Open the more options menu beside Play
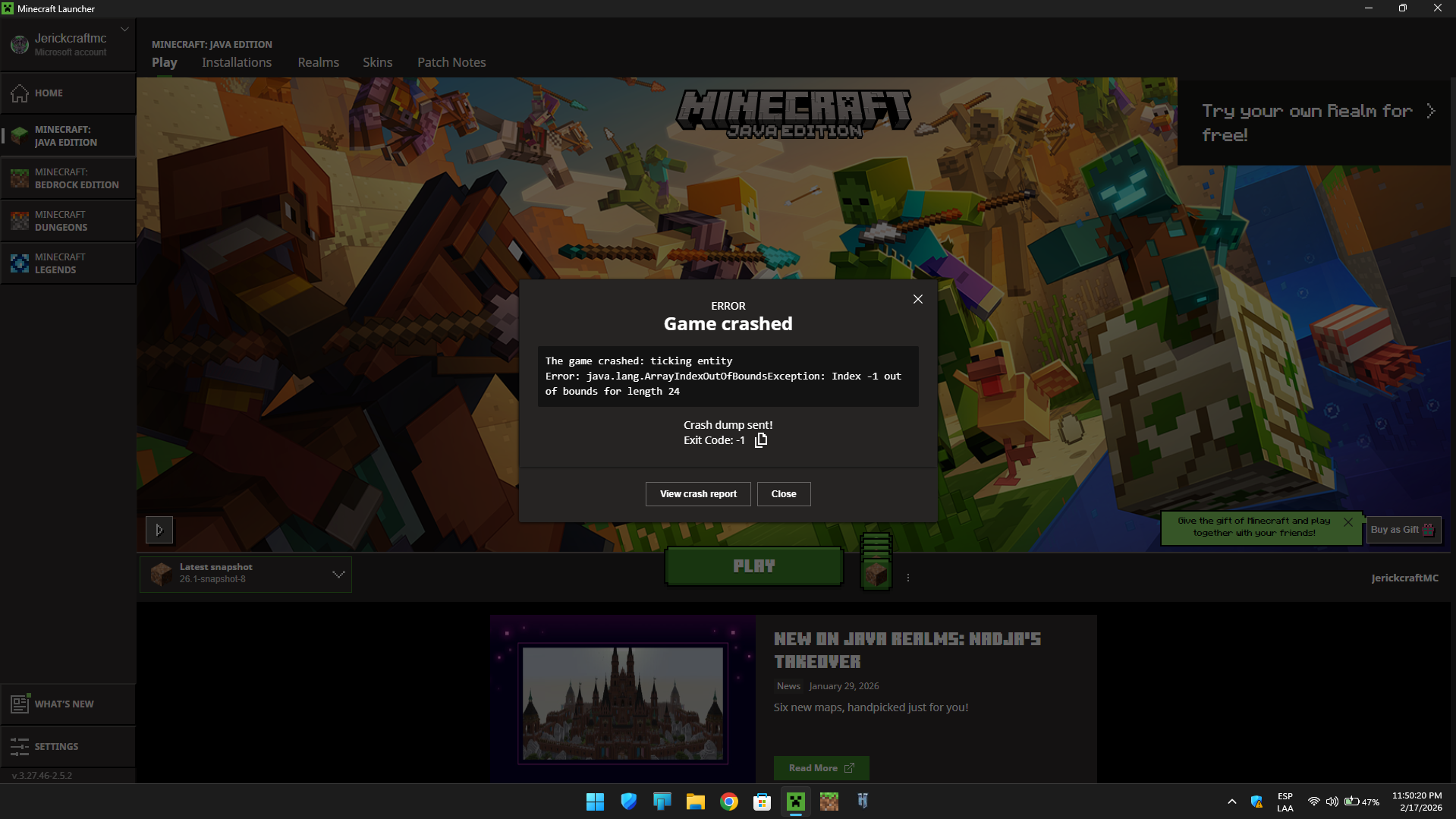Screen dimensions: 1456x819 pos(908,578)
